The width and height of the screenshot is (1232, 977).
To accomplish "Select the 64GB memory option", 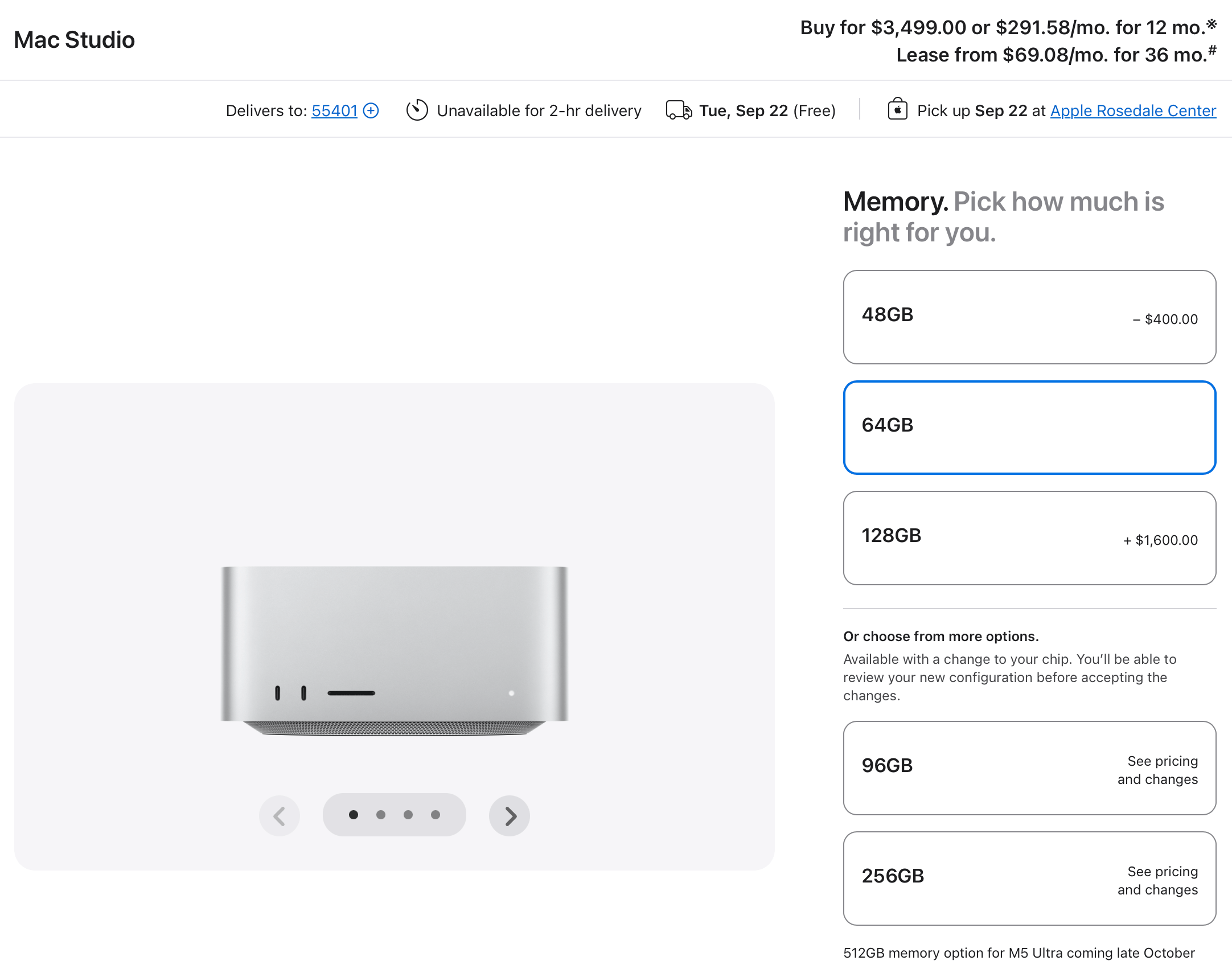I will pos(1029,428).
